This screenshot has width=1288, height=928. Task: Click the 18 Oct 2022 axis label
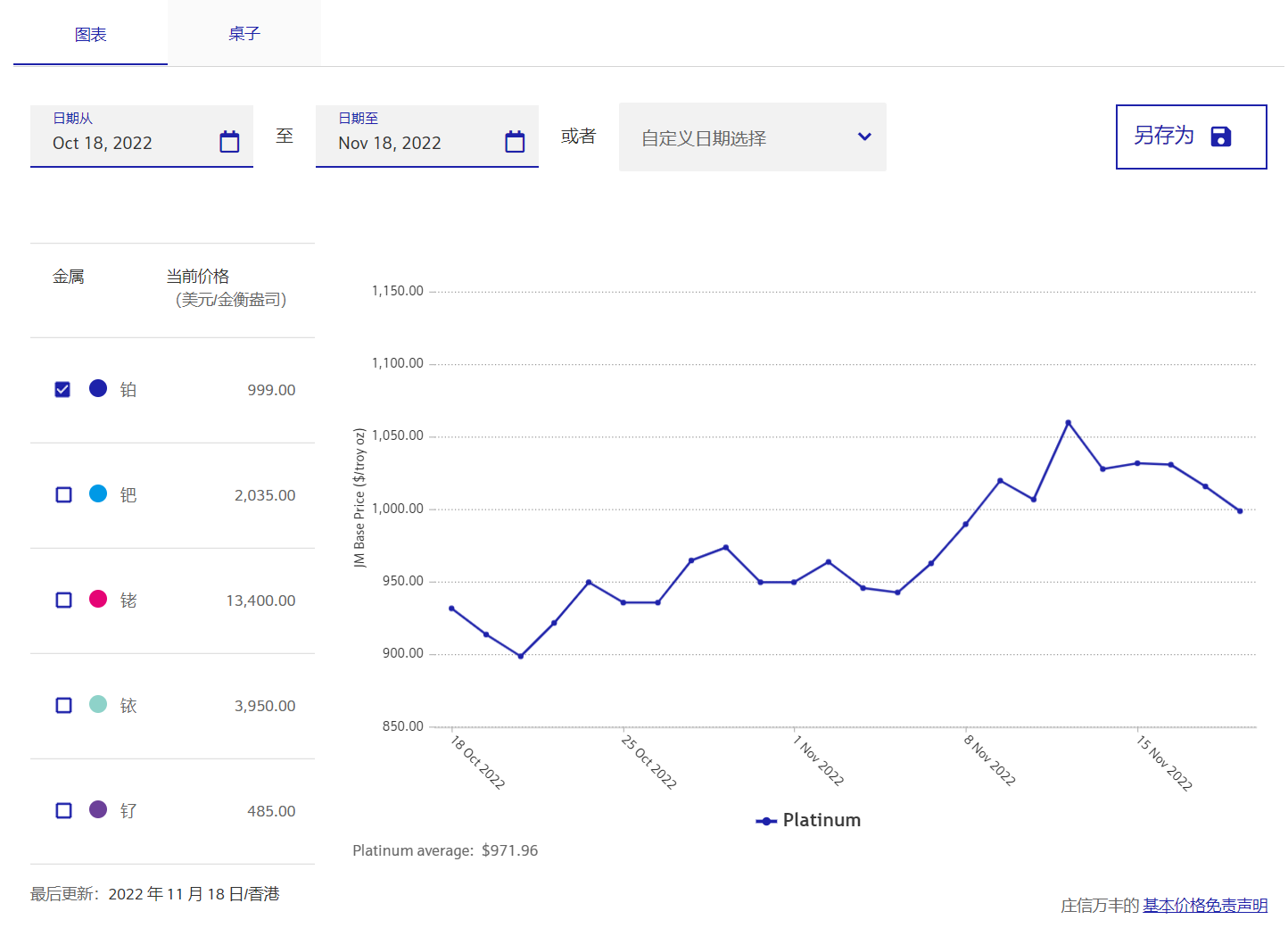coord(477,762)
